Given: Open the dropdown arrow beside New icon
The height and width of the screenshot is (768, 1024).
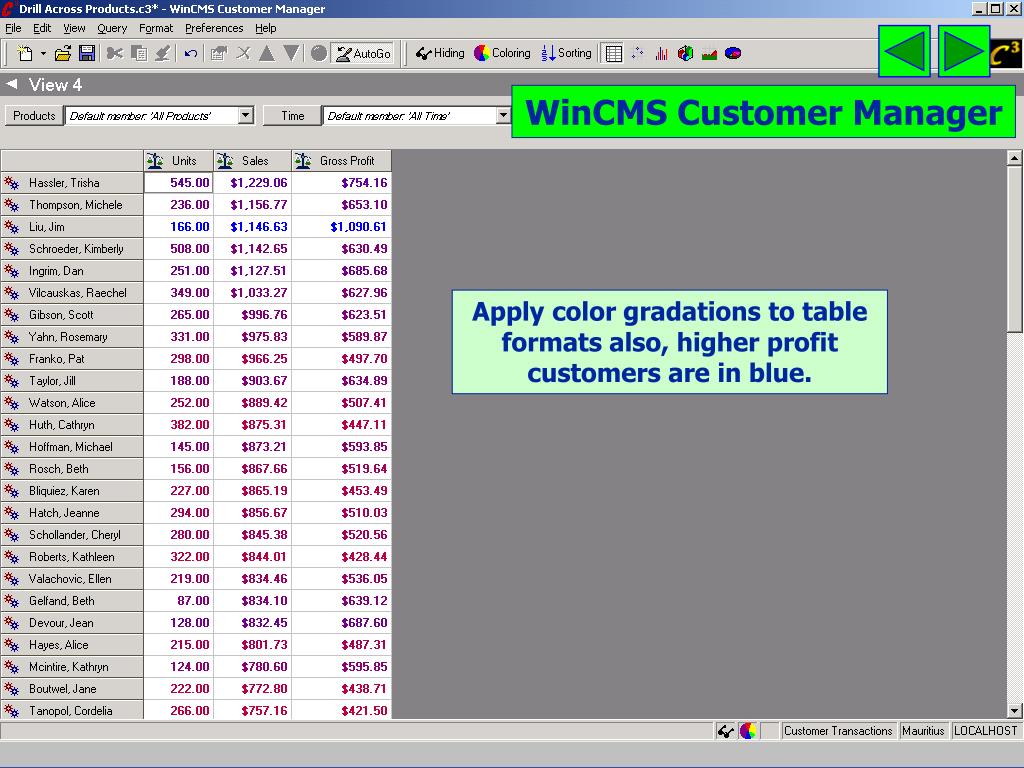Looking at the screenshot, I should 43,54.
